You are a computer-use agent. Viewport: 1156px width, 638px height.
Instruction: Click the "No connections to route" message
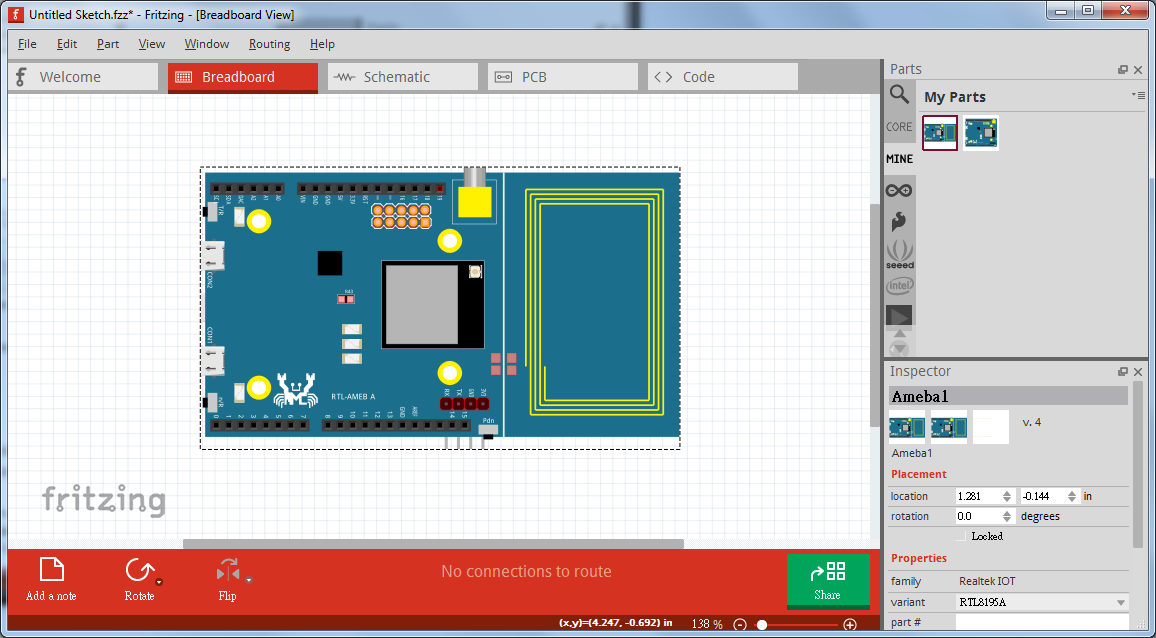tap(526, 572)
